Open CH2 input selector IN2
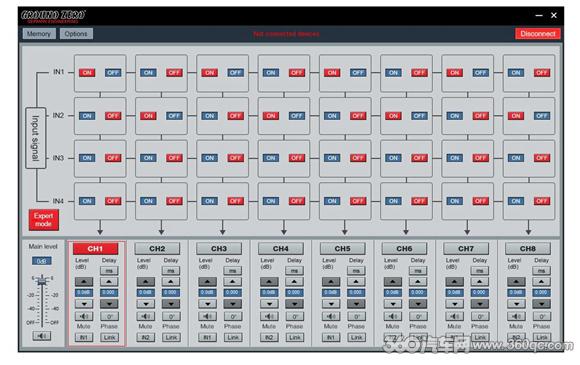This screenshot has width=580, height=365. [x=146, y=337]
